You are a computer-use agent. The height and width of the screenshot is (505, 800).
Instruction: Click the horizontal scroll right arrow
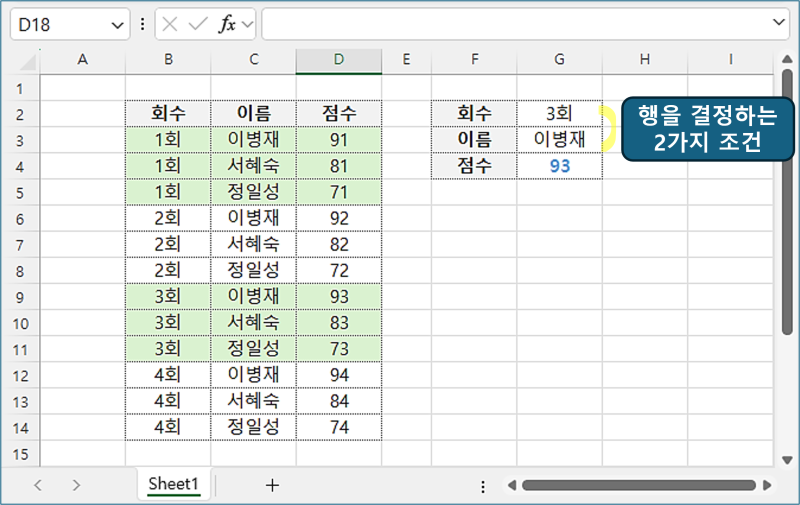767,486
